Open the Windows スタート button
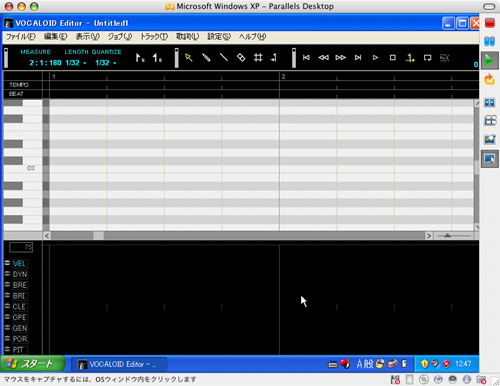 coord(32,364)
